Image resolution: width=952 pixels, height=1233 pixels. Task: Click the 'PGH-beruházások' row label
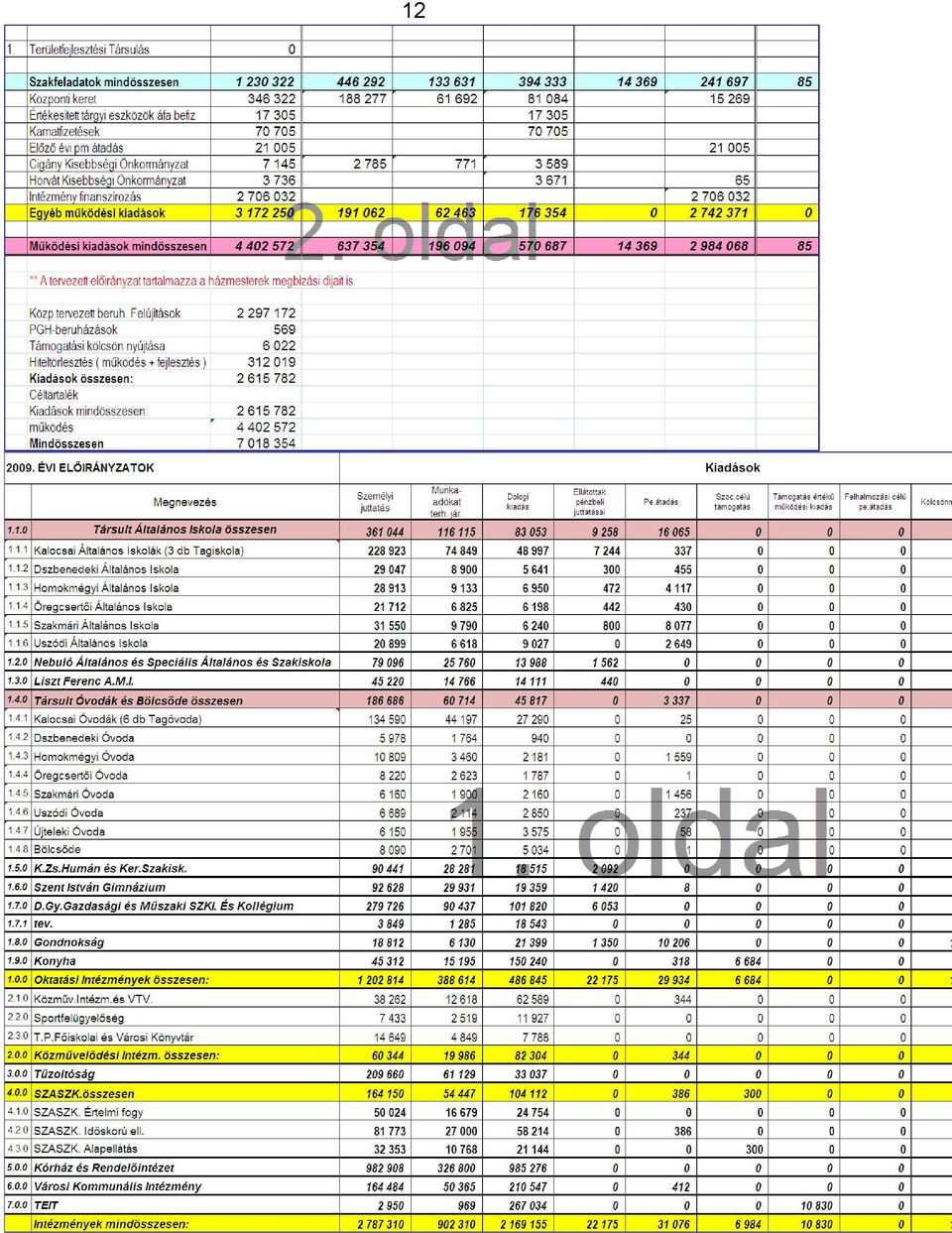click(73, 329)
